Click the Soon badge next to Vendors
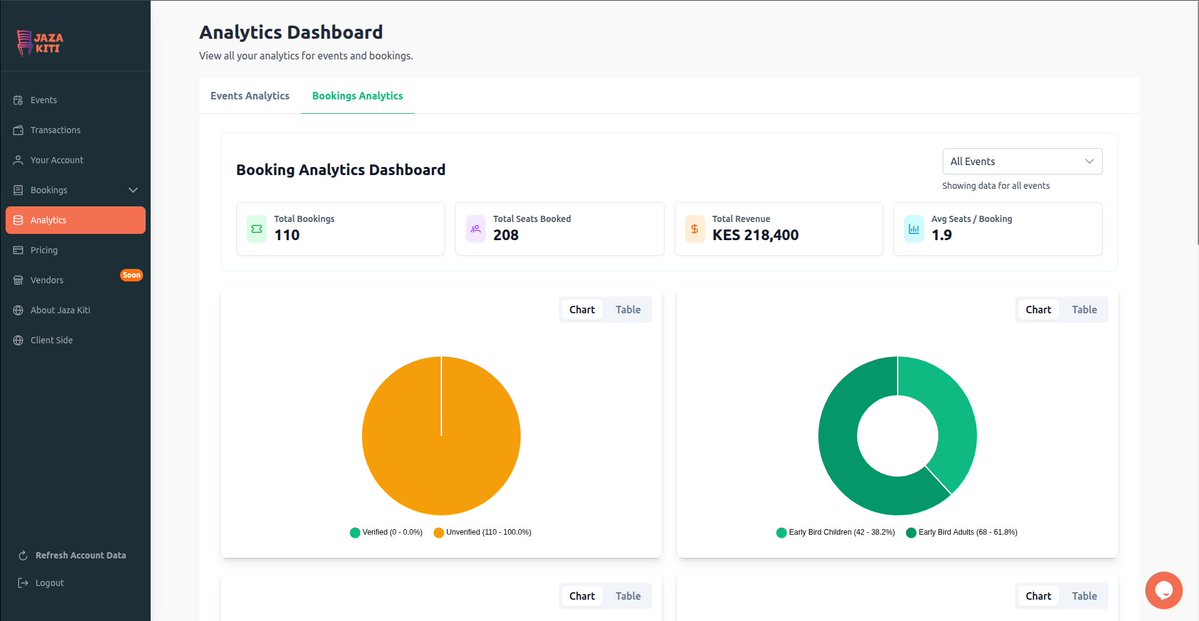The width and height of the screenshot is (1199, 621). (x=132, y=275)
